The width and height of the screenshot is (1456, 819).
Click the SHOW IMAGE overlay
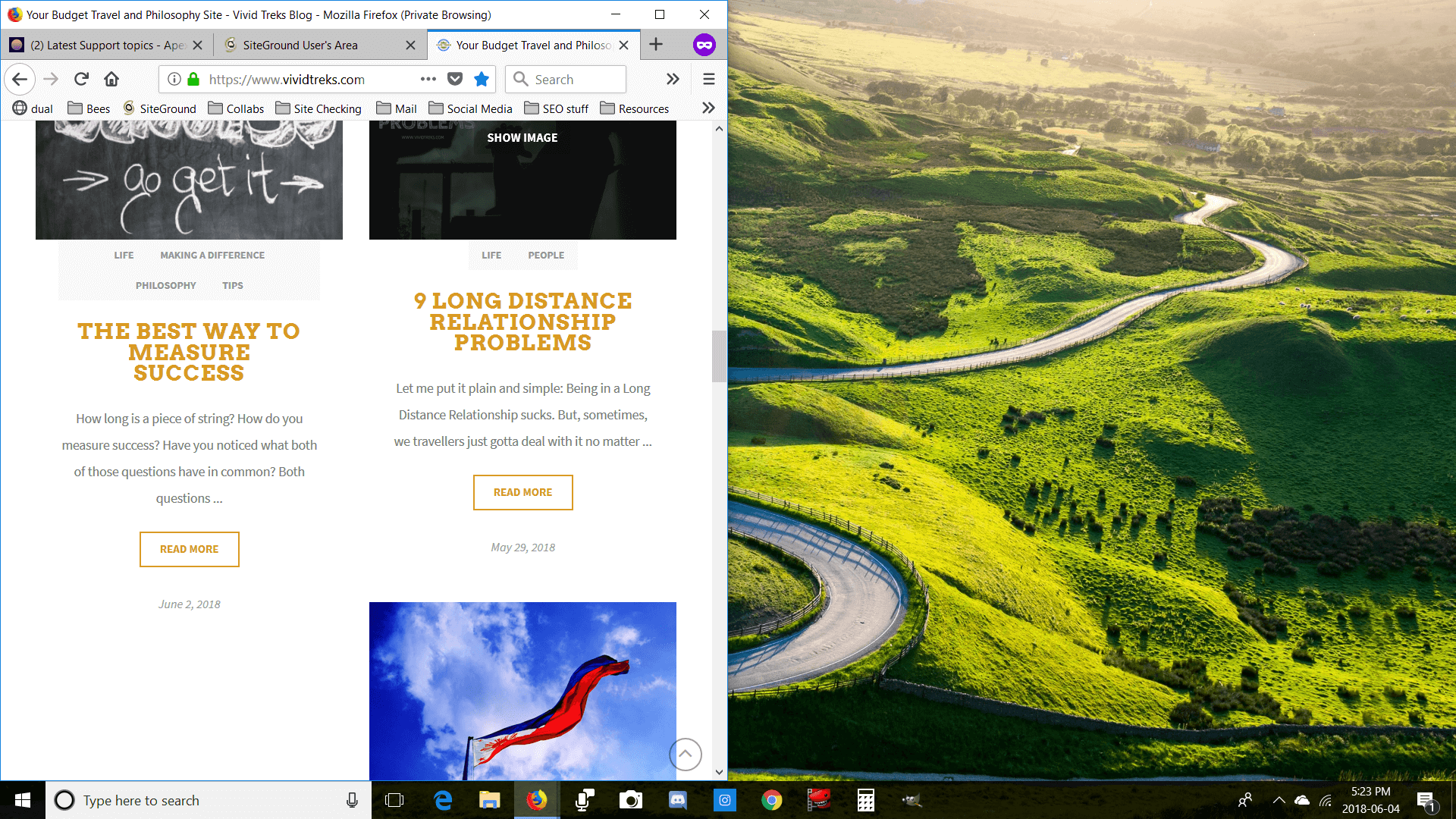522,138
